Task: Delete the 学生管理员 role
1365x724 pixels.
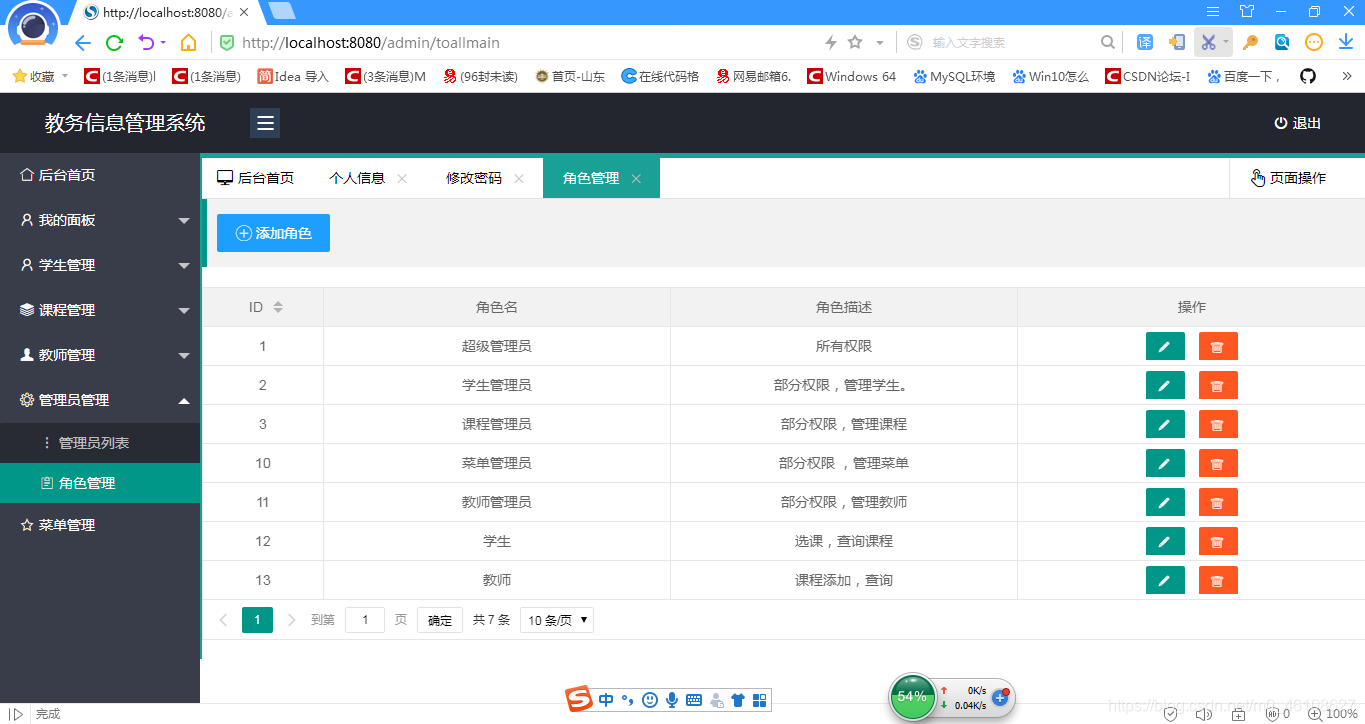Action: pyautogui.click(x=1218, y=385)
